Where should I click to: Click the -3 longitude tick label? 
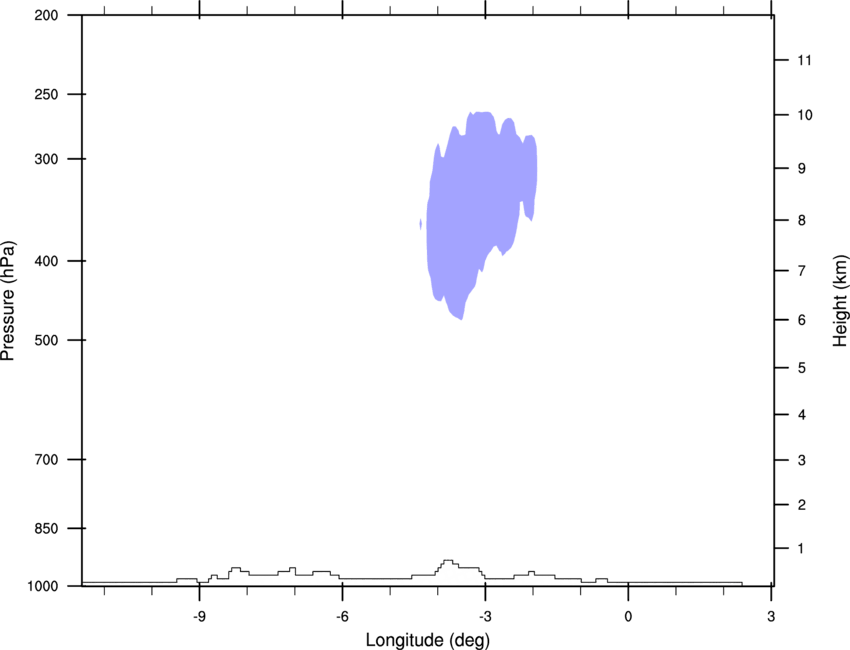point(485,616)
